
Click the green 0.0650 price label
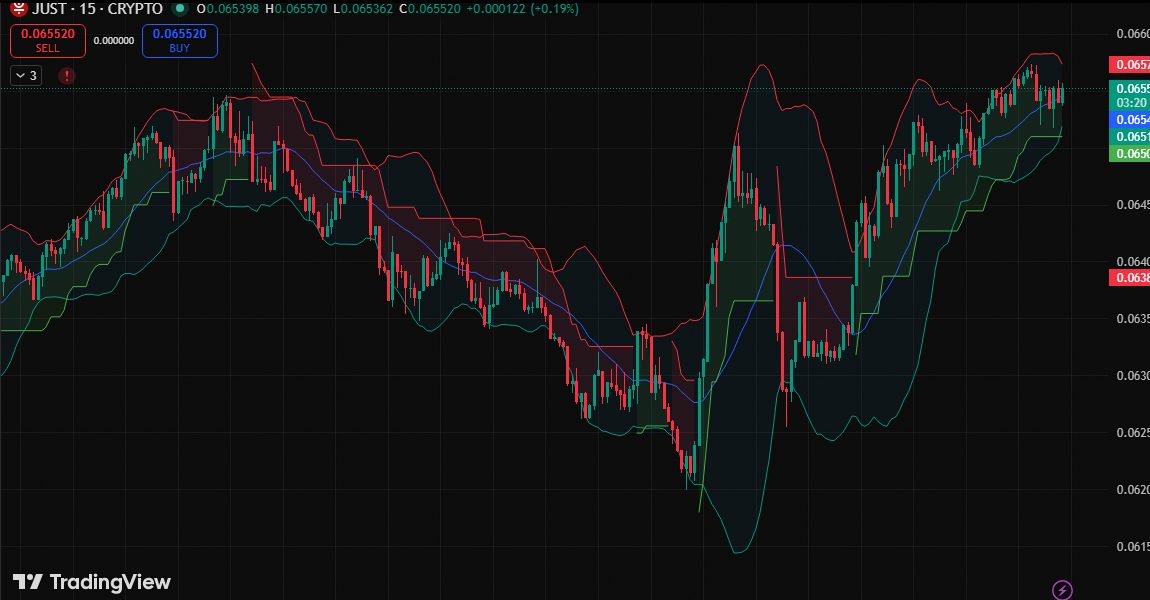click(1129, 153)
